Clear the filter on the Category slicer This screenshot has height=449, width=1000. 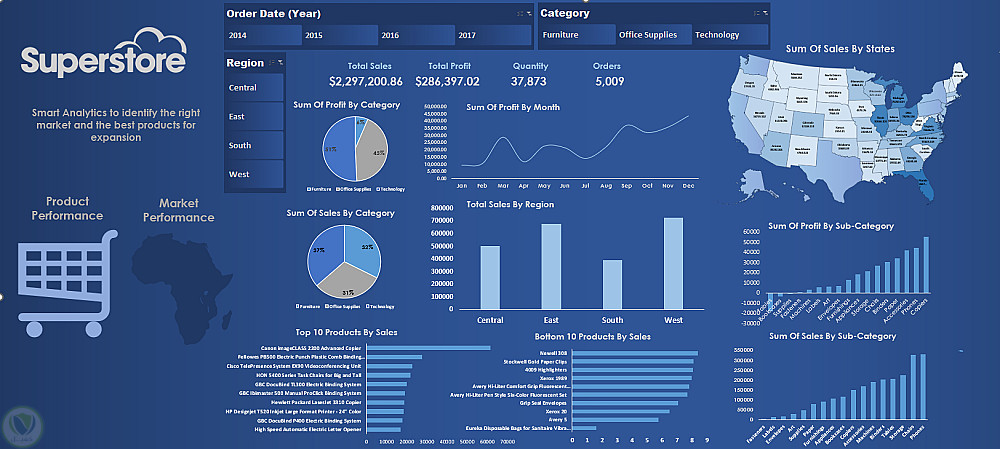pyautogui.click(x=765, y=13)
